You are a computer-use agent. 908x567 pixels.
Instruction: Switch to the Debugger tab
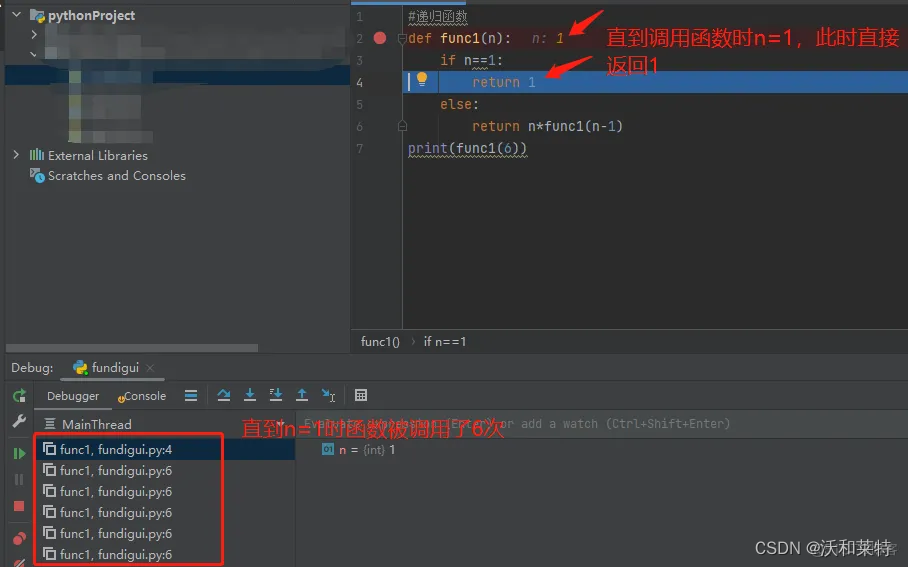pos(73,396)
